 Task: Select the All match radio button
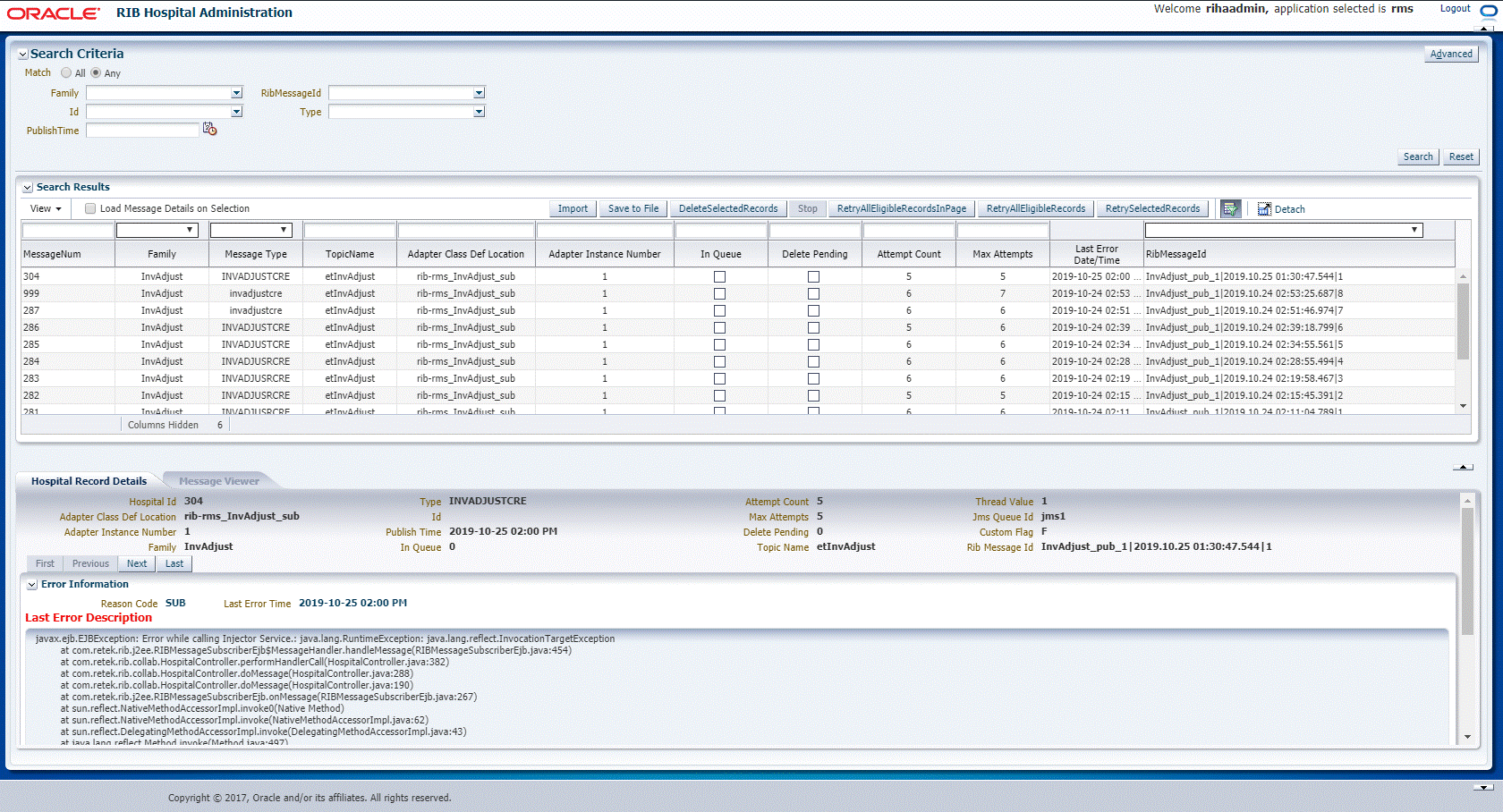pos(66,72)
